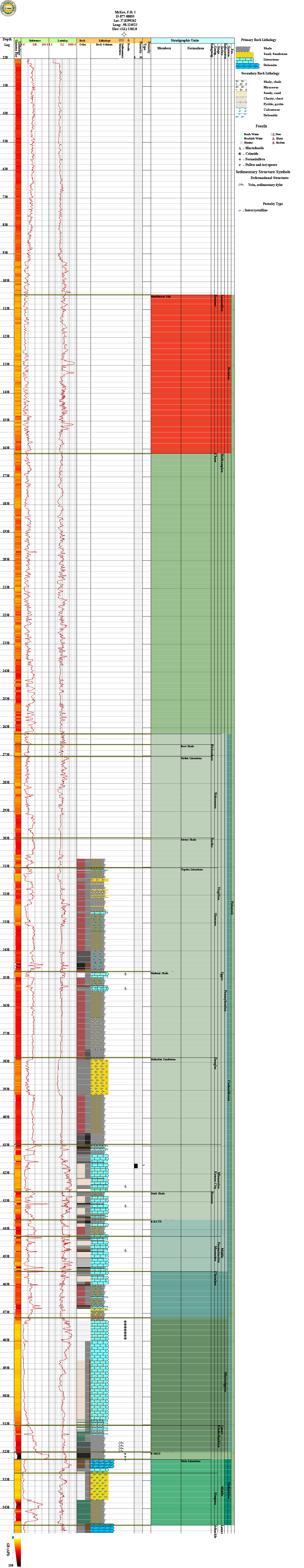Click the Foraminifera symbol in the Fossils legend
This screenshot has height=1568, width=304.
241,159
